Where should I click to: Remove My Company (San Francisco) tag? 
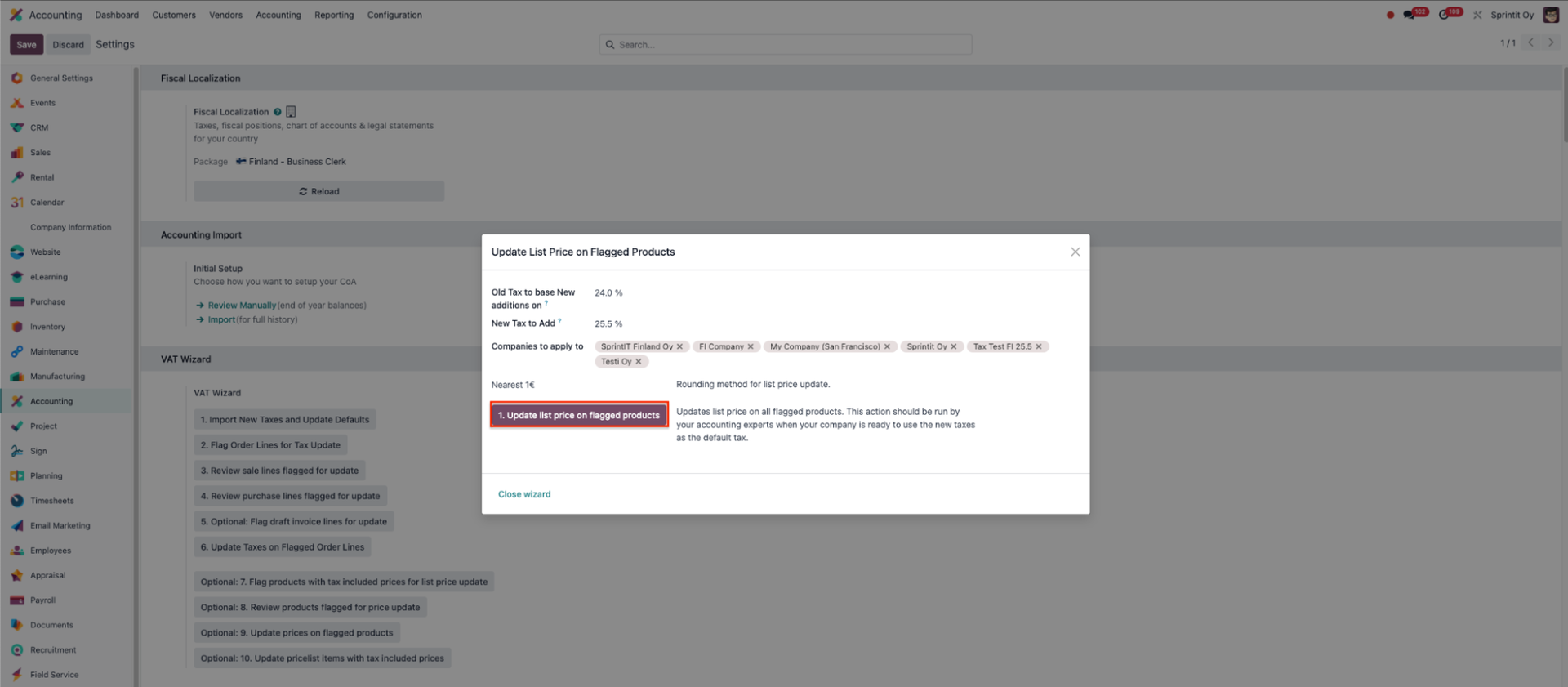click(887, 346)
